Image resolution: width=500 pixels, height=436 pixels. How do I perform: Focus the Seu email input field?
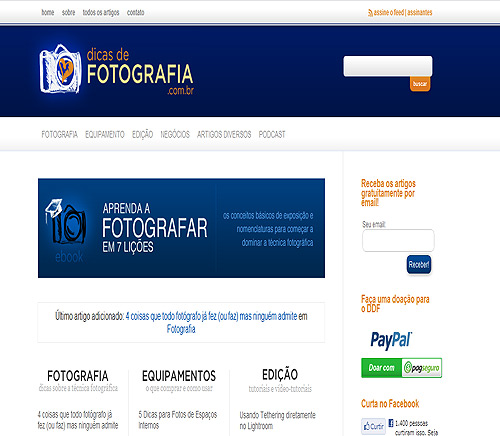[x=398, y=240]
